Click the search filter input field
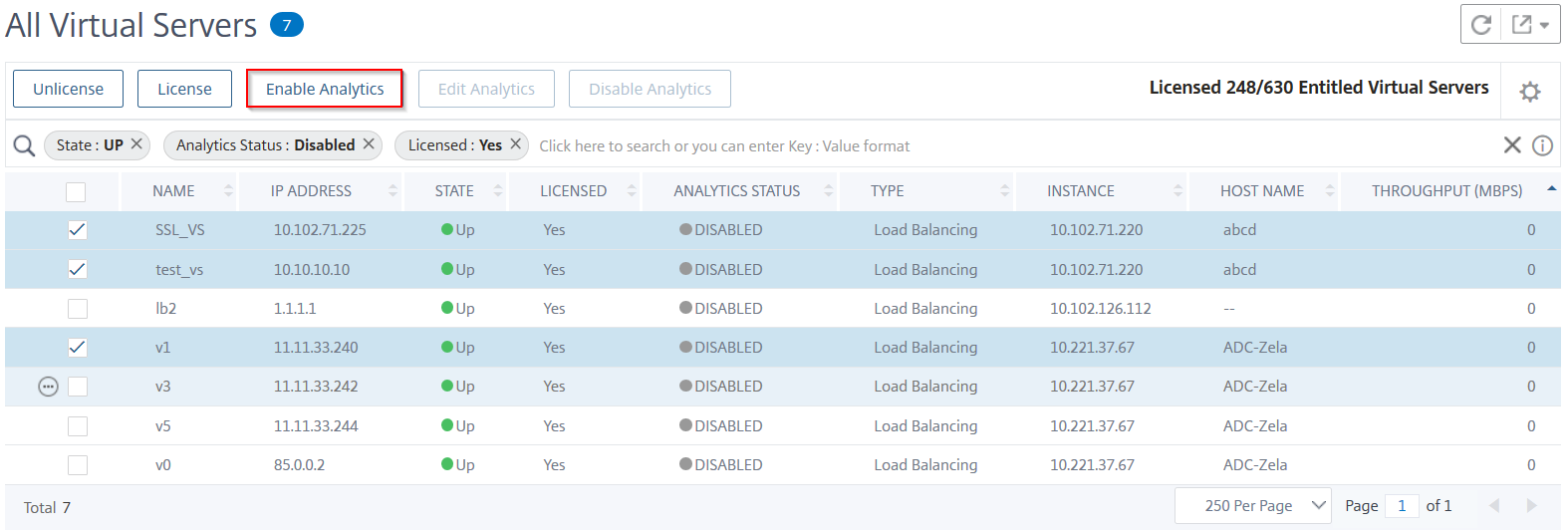This screenshot has height=530, width=1568. (1014, 145)
